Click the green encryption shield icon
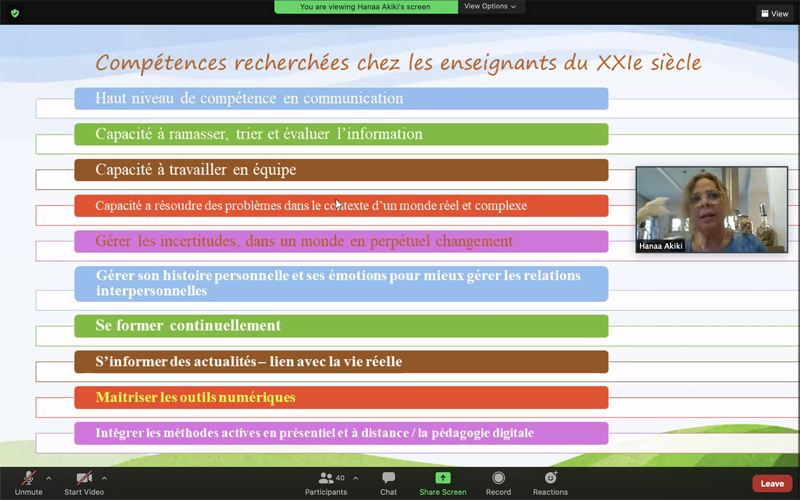This screenshot has height=500, width=800. point(15,13)
